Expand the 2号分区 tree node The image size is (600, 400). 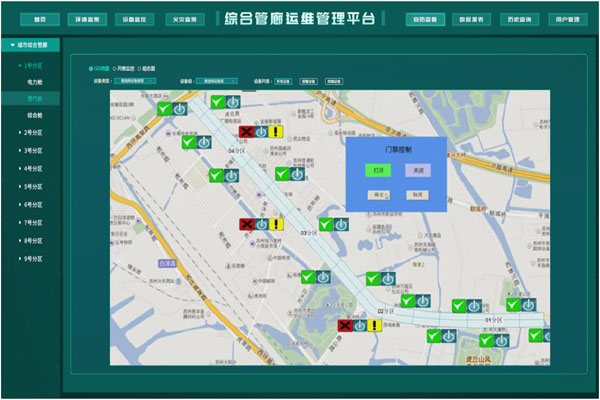tap(32, 133)
